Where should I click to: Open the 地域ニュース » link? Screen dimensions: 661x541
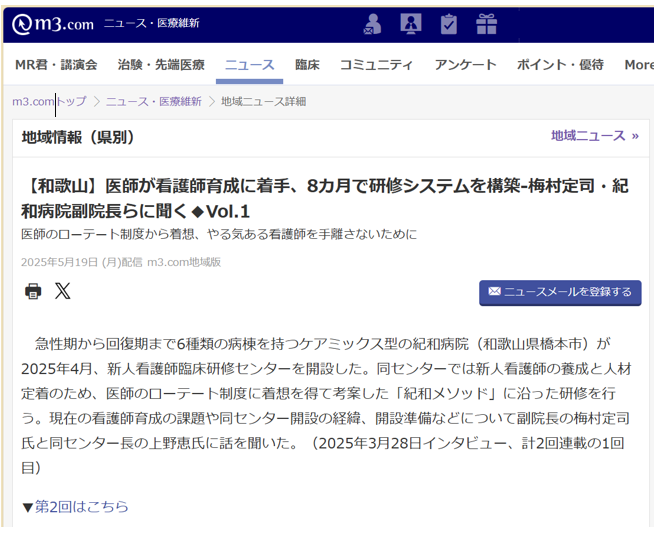pos(595,136)
